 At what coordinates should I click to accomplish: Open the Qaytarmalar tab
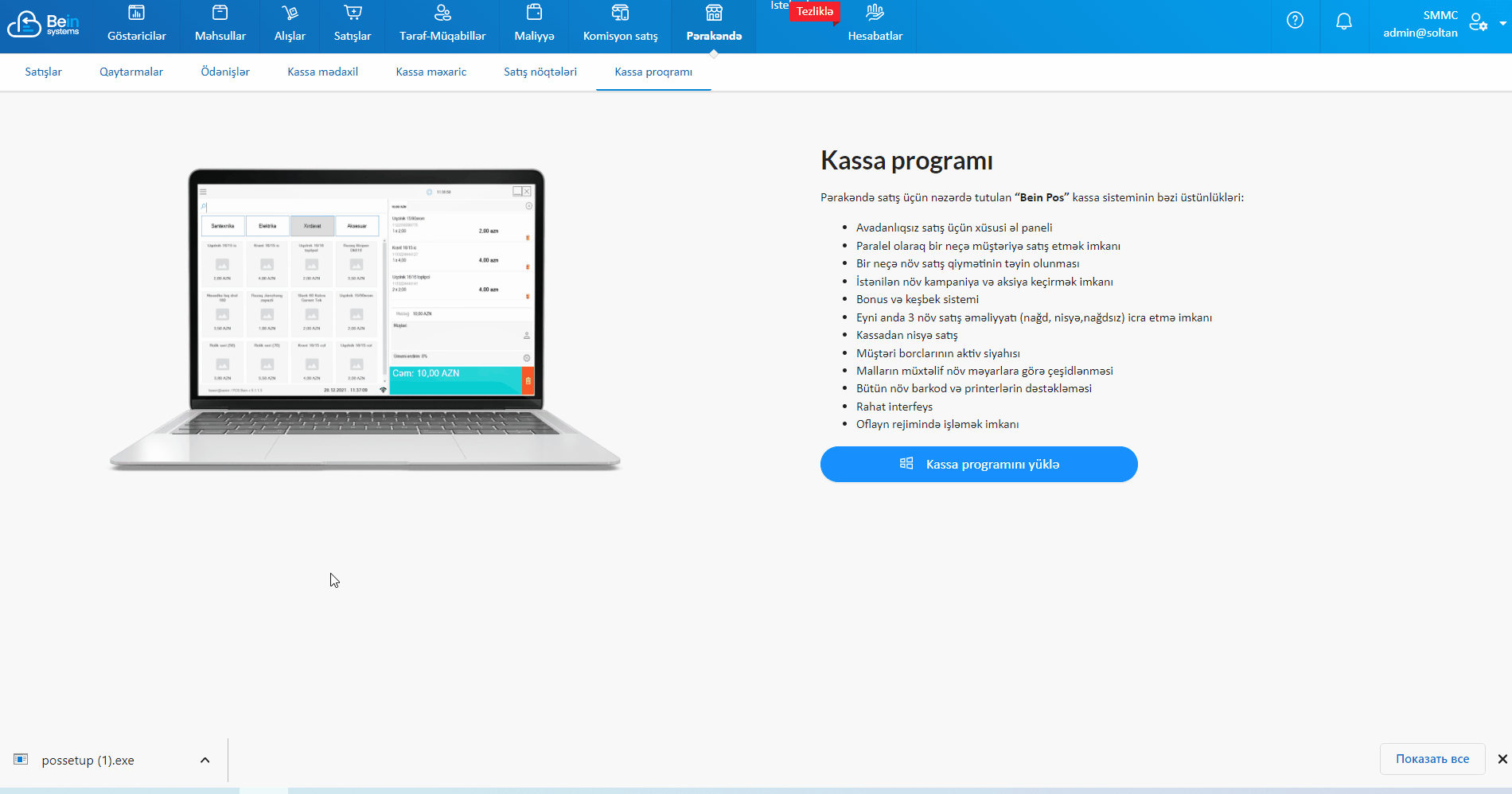click(x=131, y=72)
